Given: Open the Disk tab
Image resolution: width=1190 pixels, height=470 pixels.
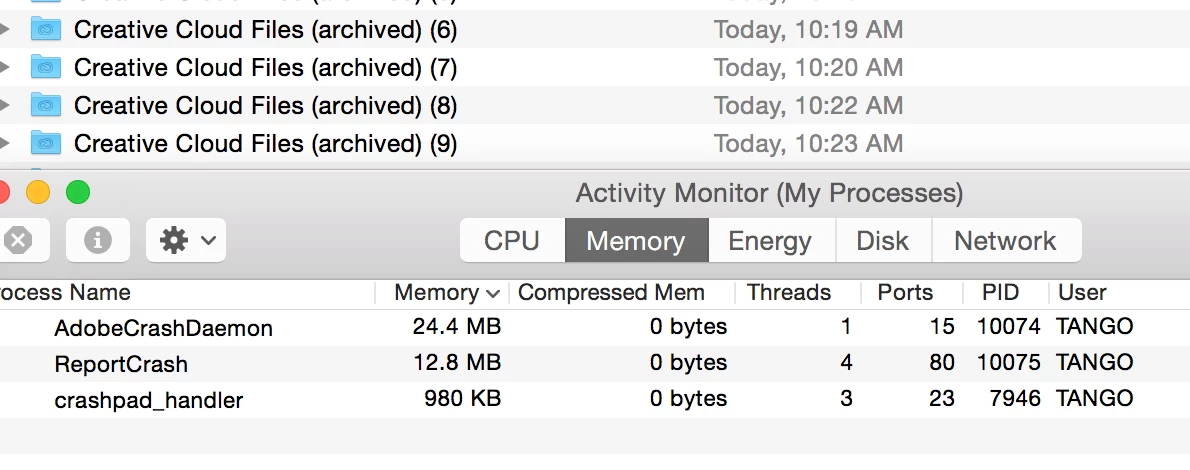Looking at the screenshot, I should 882,240.
